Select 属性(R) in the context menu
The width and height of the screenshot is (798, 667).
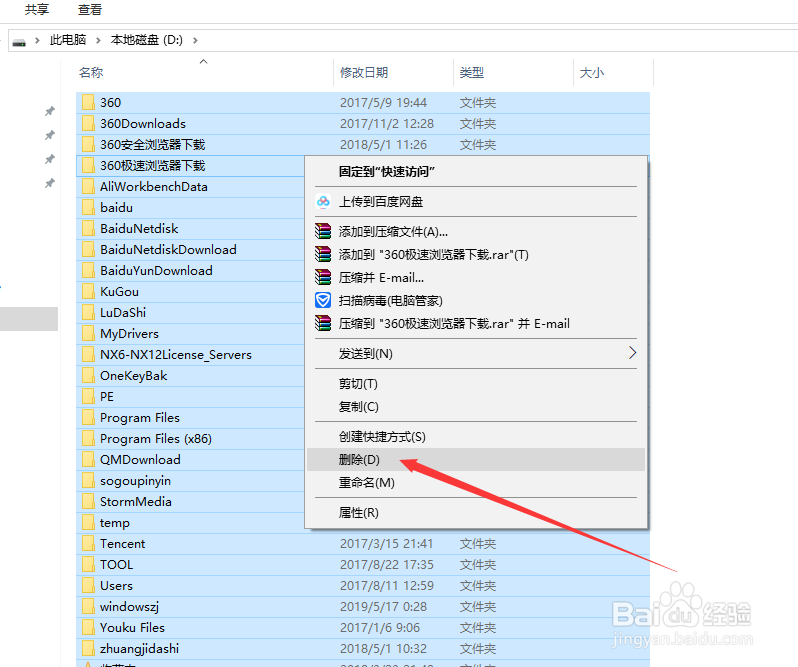point(476,512)
